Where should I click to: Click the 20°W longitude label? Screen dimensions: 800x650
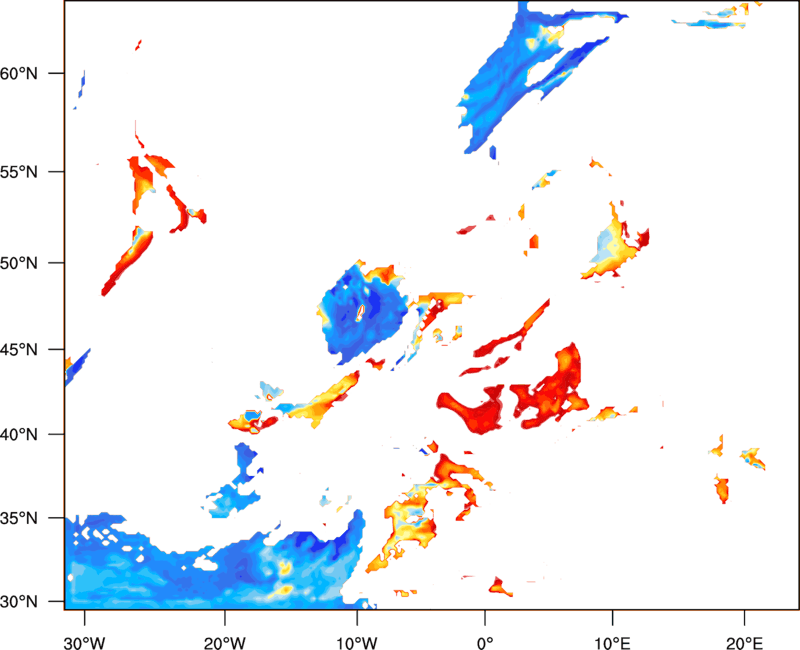coord(224,643)
